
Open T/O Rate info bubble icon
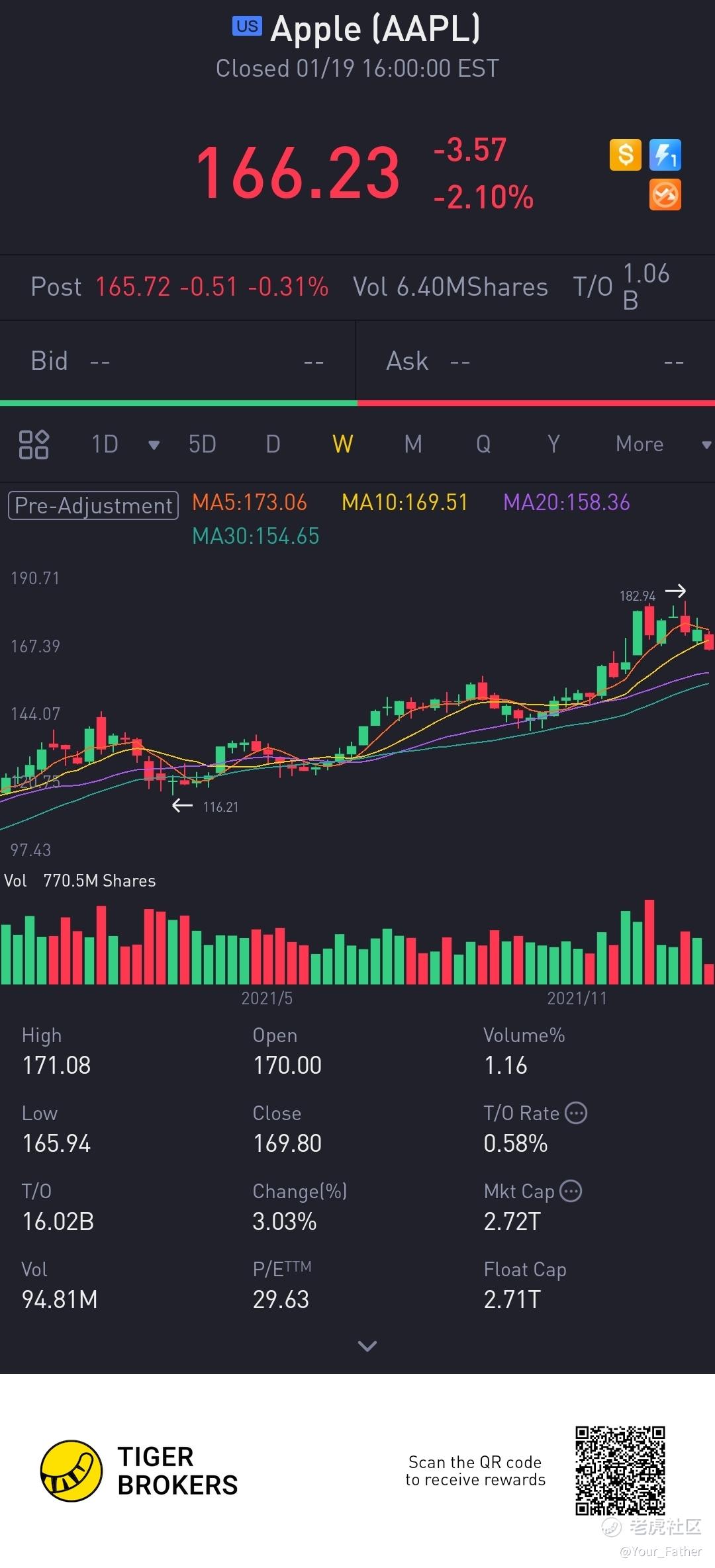(x=576, y=1113)
